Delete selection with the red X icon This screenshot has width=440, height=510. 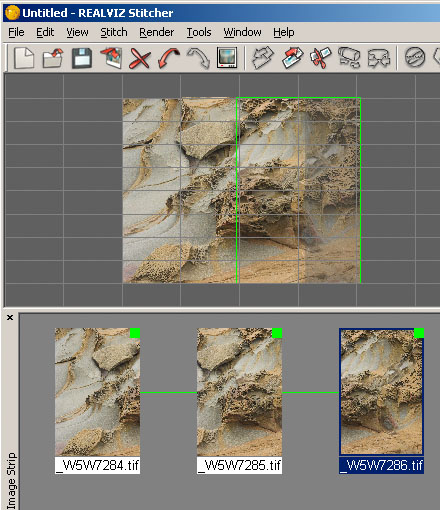coord(140,58)
